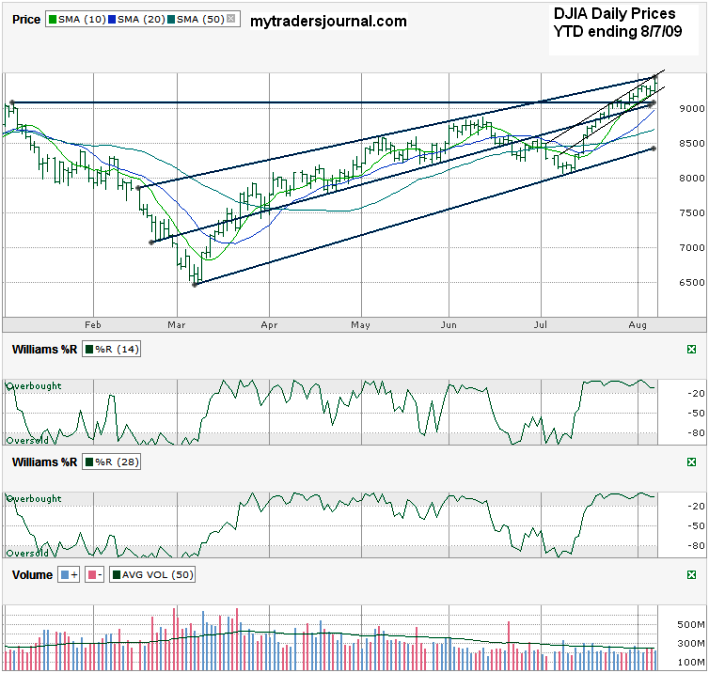Image resolution: width=709 pixels, height=673 pixels.
Task: Click the blue SMA (20) color swatch
Action: [x=112, y=19]
